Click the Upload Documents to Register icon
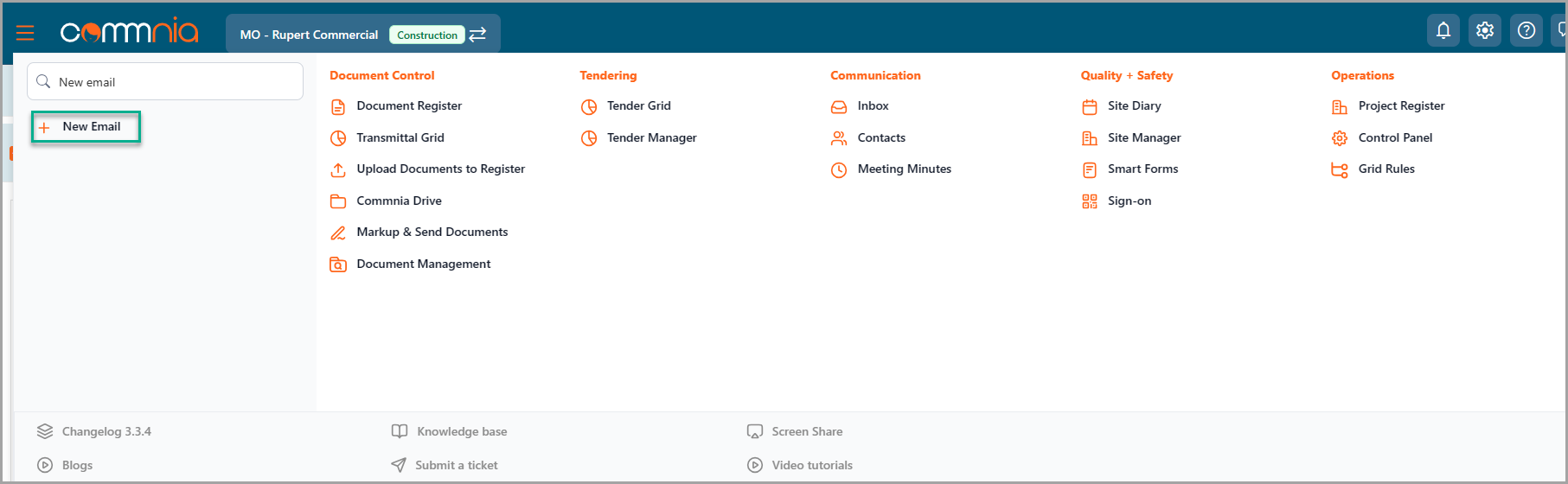This screenshot has height=484, width=1568. [x=338, y=169]
